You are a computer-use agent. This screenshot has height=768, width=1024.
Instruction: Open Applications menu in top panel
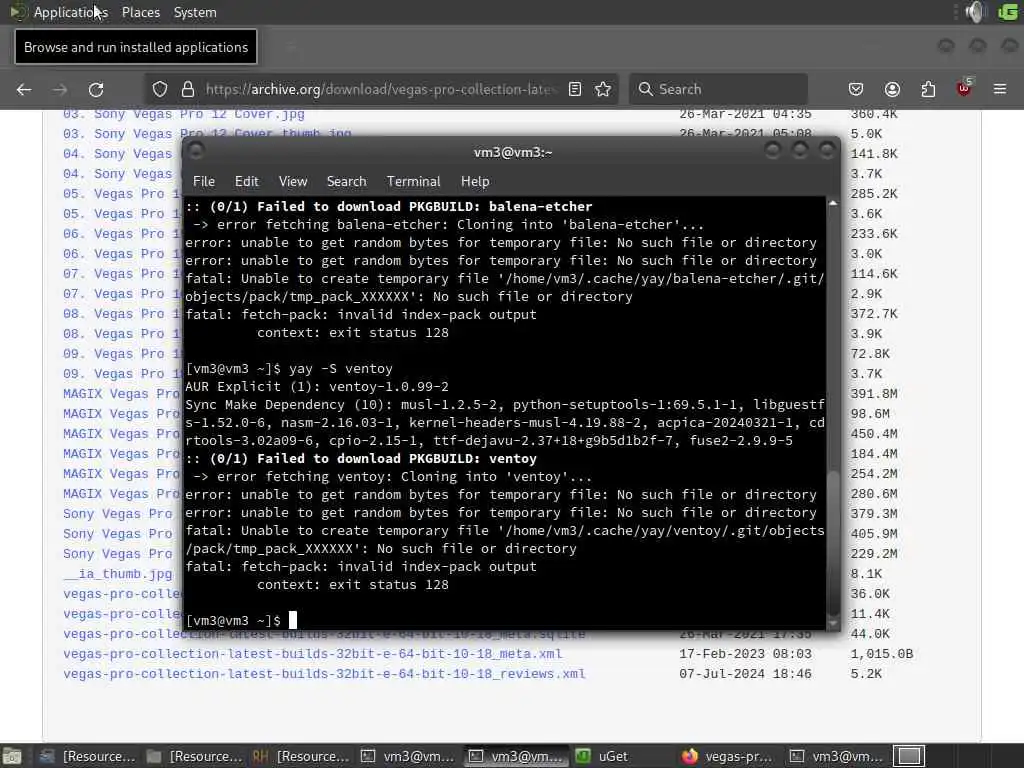tap(71, 12)
